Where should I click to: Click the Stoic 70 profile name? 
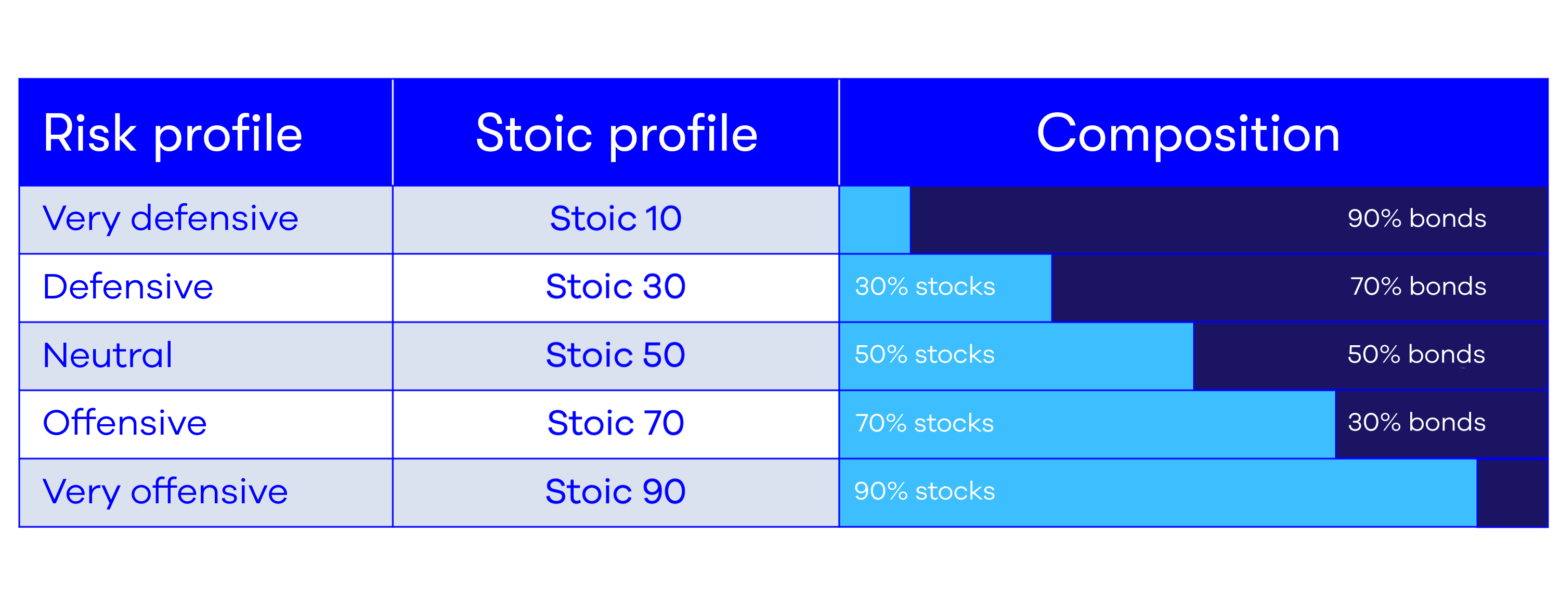tap(616, 423)
